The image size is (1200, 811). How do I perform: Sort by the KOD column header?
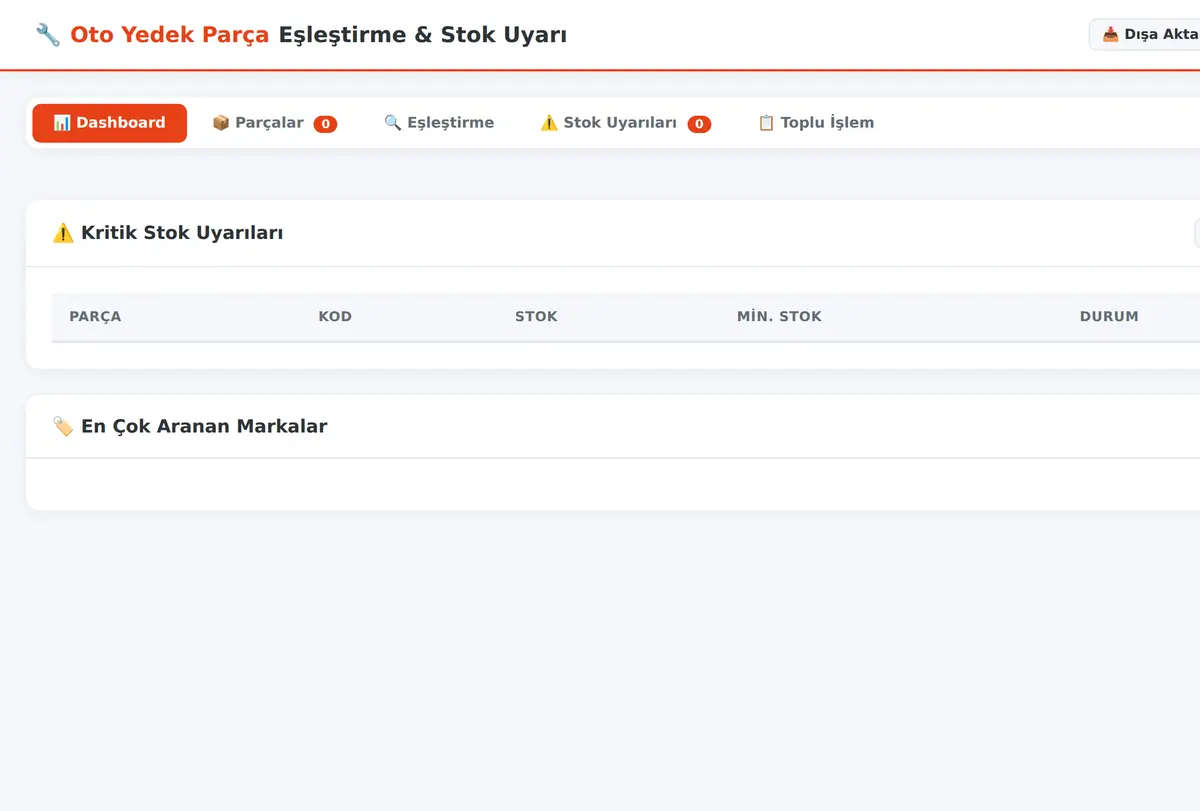coord(335,316)
